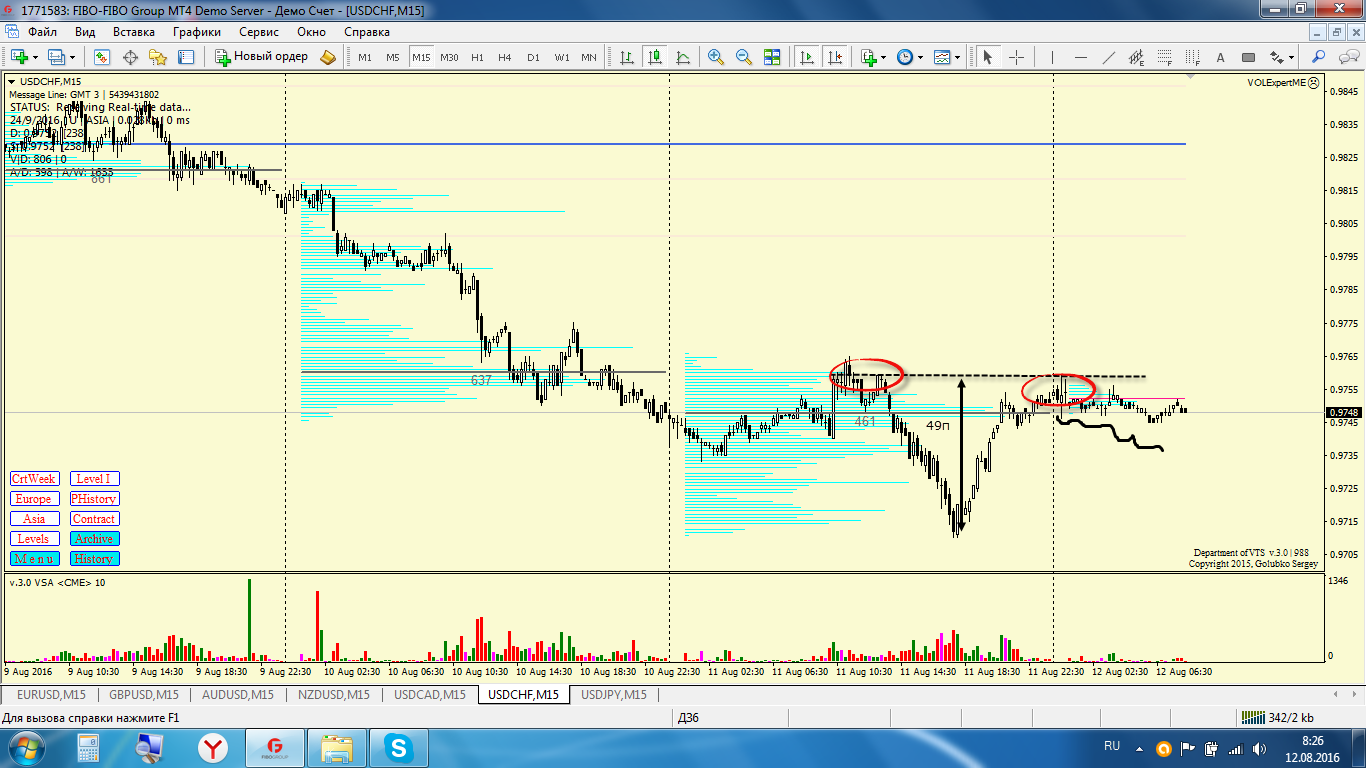
Task: Switch chart to line chart icon
Action: pyautogui.click(x=684, y=57)
